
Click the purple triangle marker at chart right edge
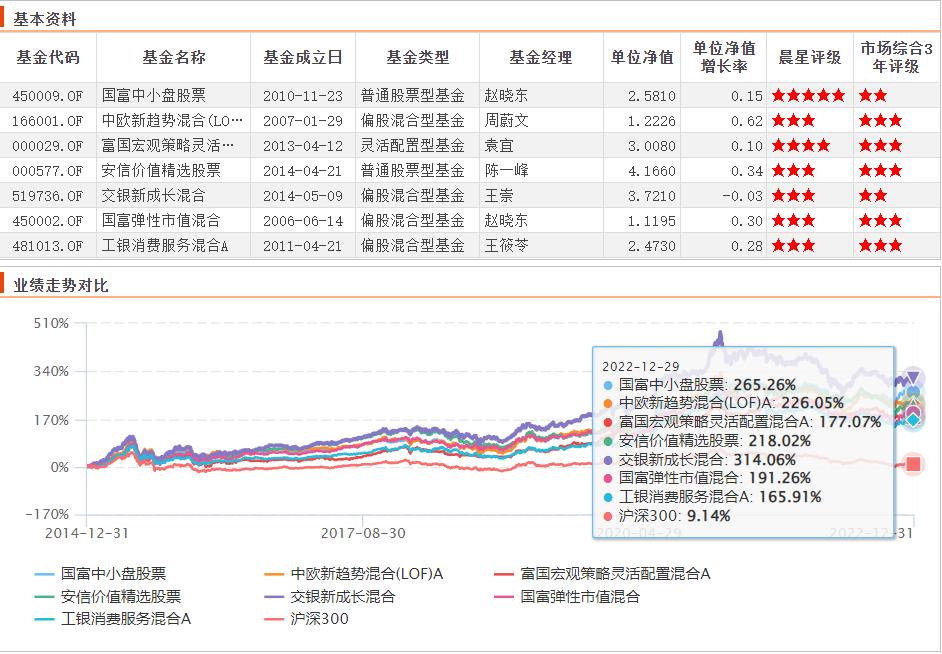(913, 376)
